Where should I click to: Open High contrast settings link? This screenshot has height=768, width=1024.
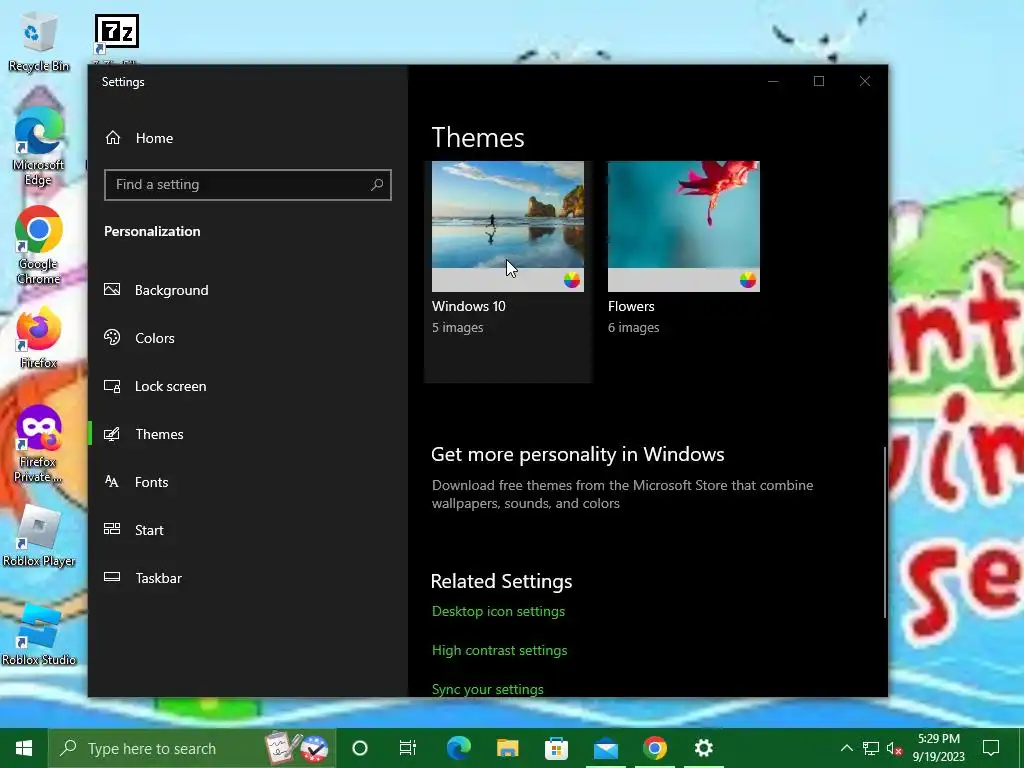coord(500,650)
